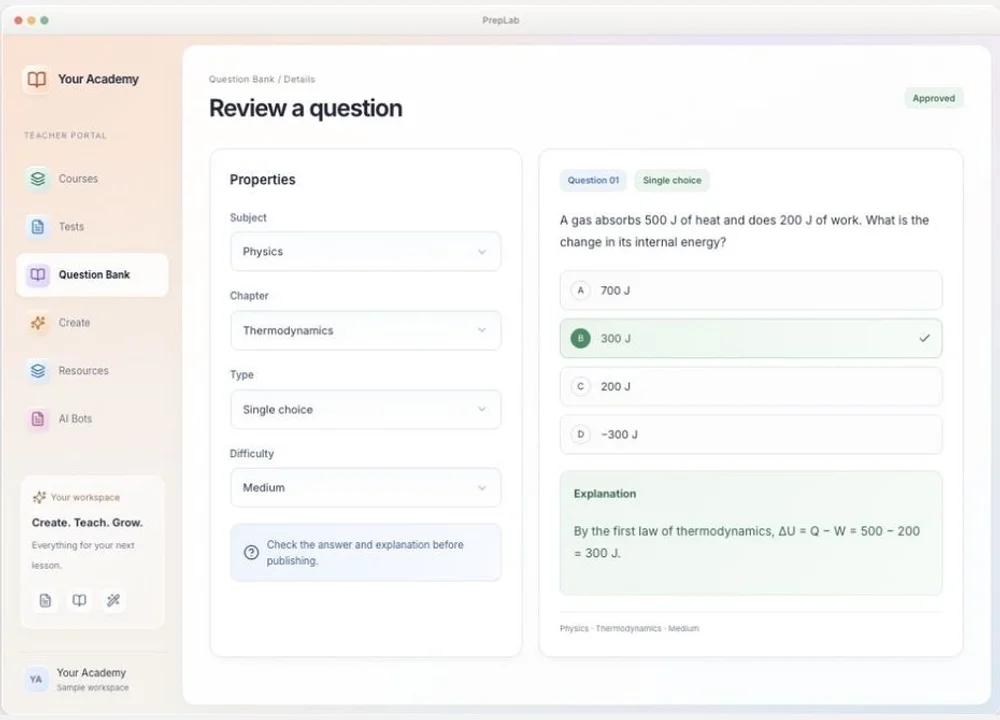Open Resources in the sidebar

coord(92,371)
